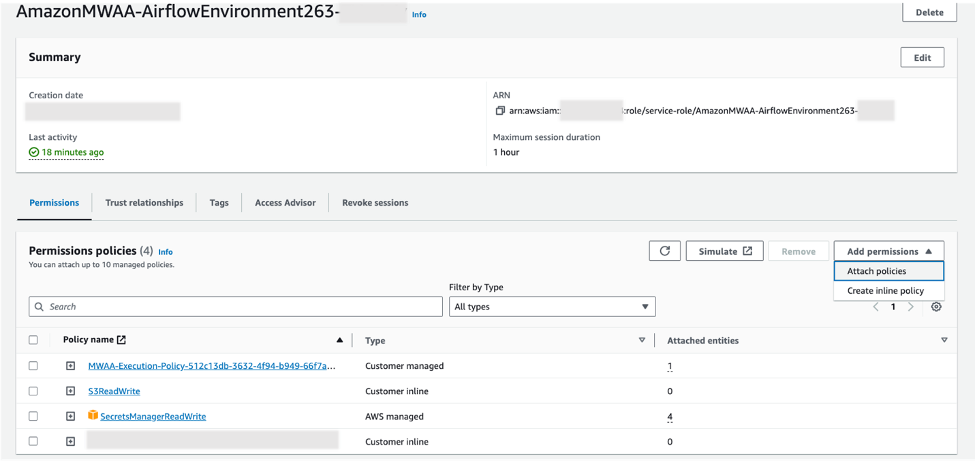Image resolution: width=977 pixels, height=462 pixels.
Task: Click the 18 minutes ago activity link
Action: (73, 152)
